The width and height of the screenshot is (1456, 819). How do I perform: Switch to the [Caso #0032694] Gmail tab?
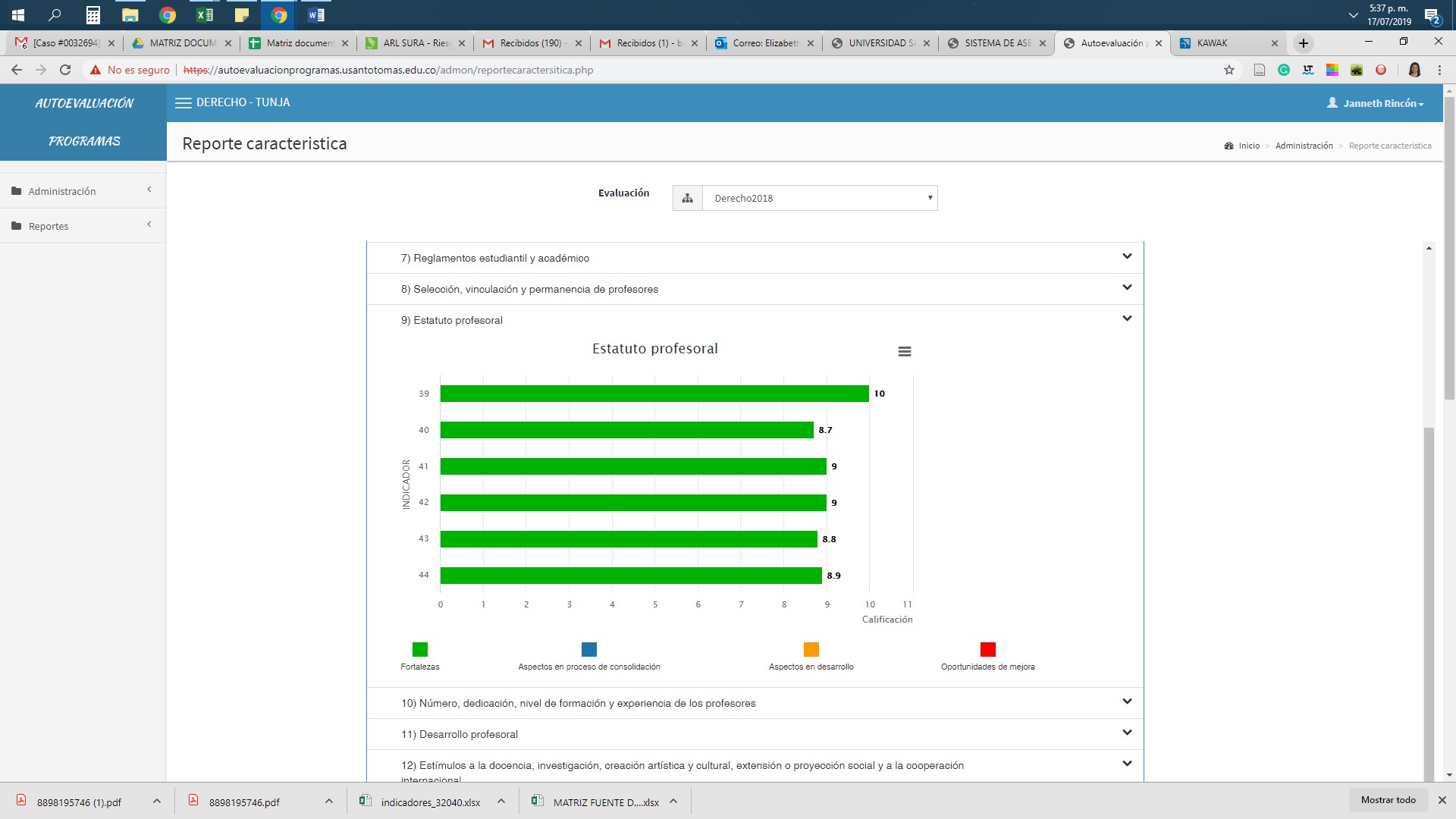(64, 43)
